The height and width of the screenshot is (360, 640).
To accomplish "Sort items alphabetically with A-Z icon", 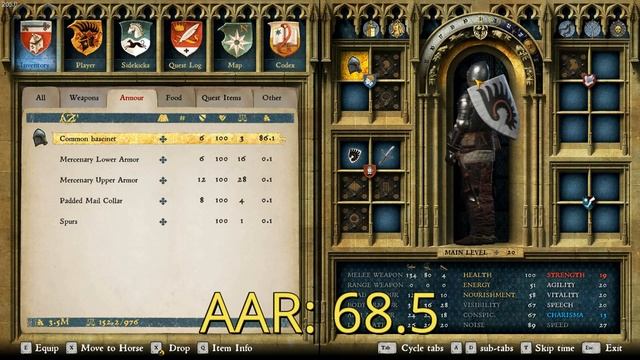I will 69,118.
